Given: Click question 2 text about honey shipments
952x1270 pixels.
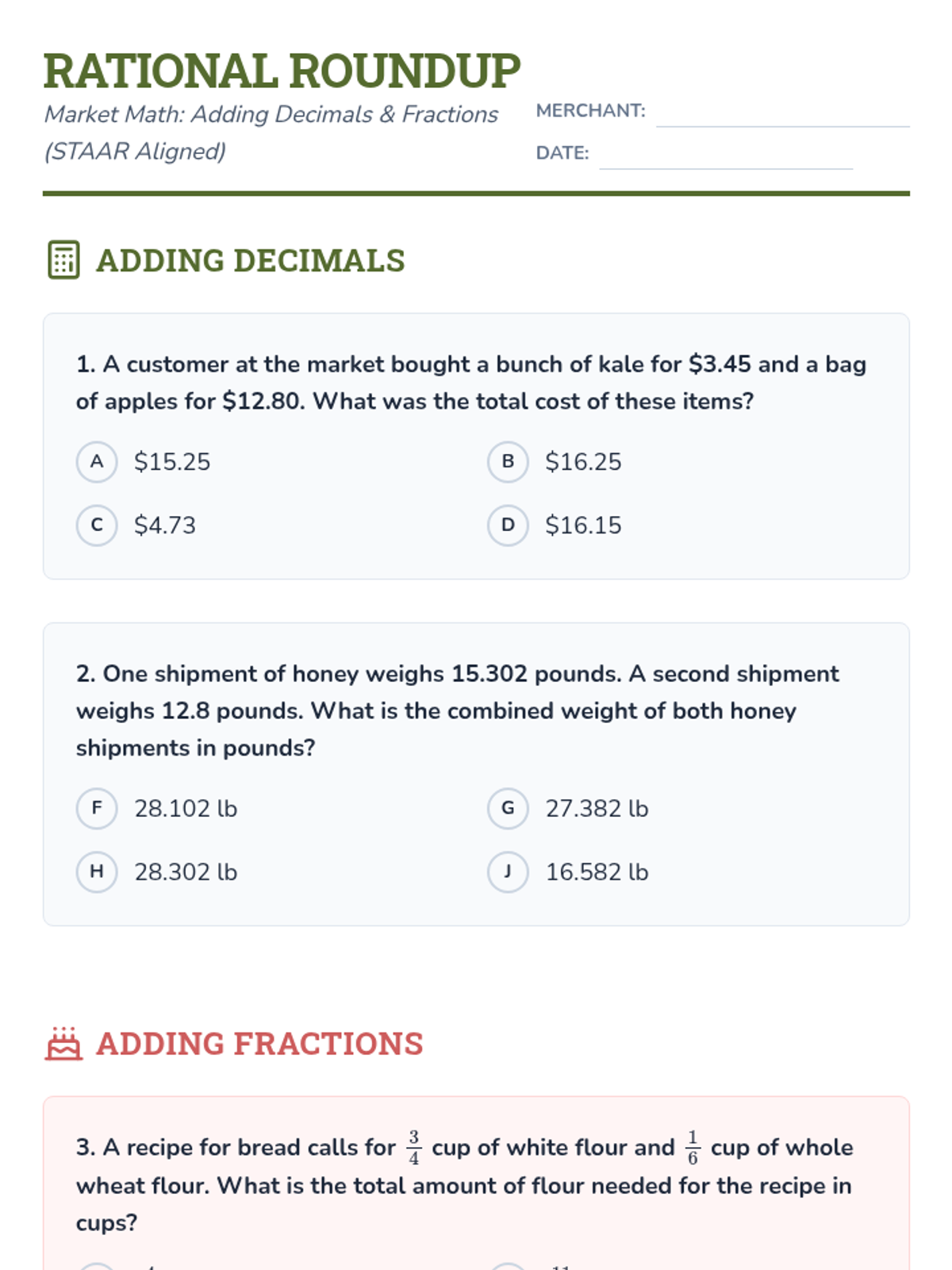Looking at the screenshot, I should tap(457, 710).
